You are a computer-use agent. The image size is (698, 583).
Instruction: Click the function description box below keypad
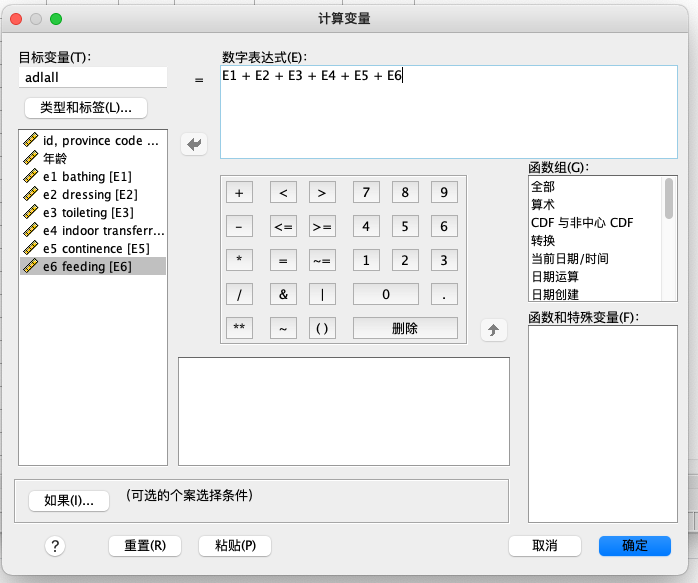344,411
